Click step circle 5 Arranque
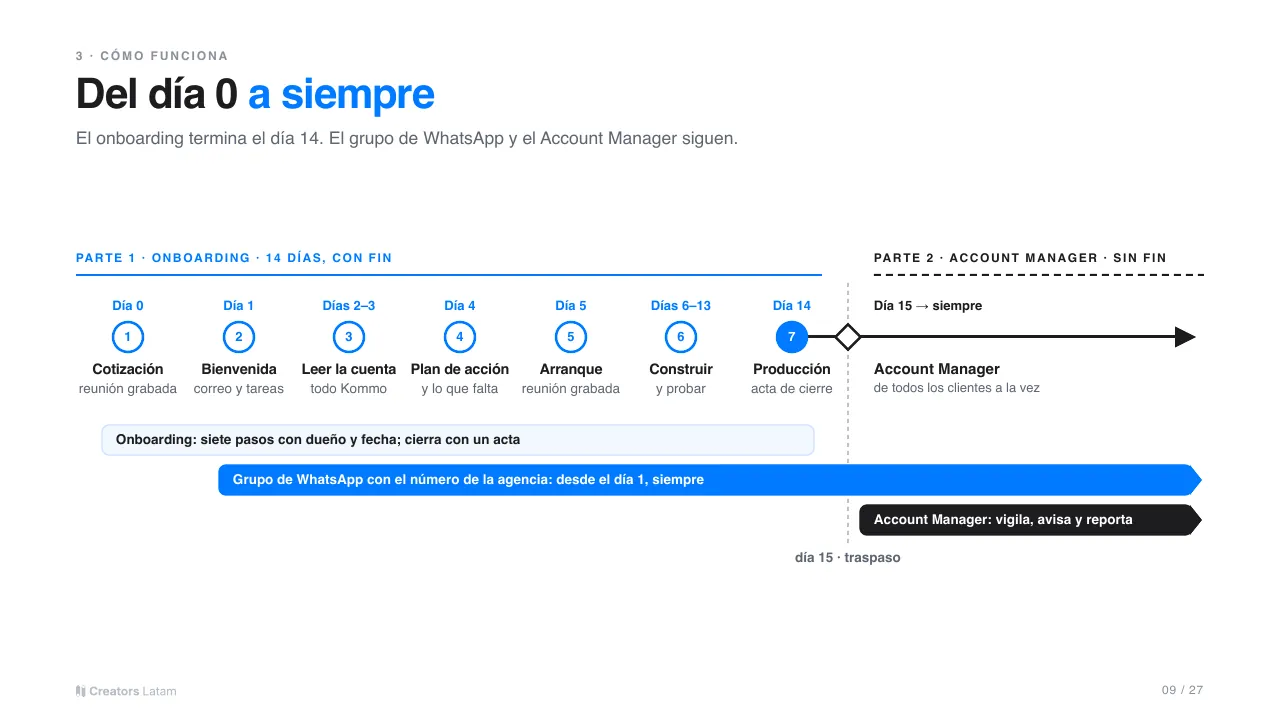Viewport: 1280px width, 720px height. pyautogui.click(x=571, y=337)
